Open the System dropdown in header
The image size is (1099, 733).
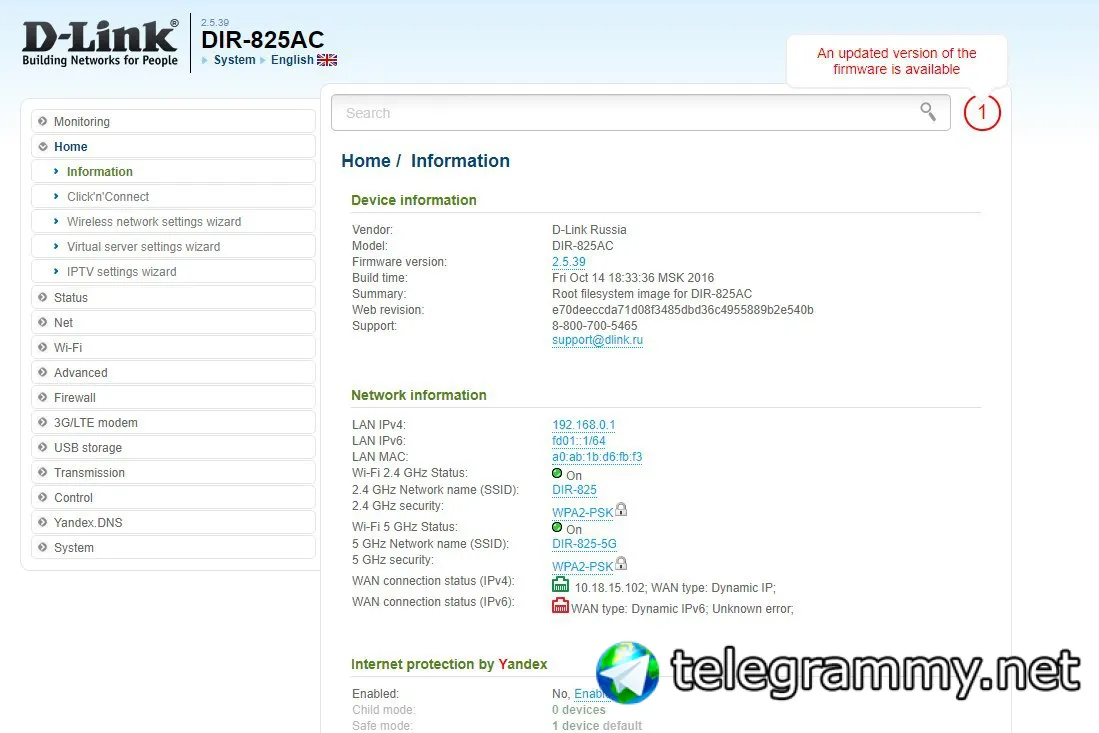pos(234,60)
